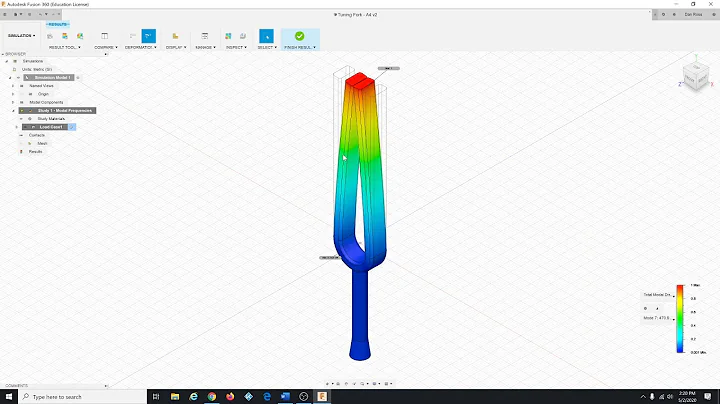720x404 pixels.
Task: Click the Manage icon in ribbon
Action: click(205, 36)
